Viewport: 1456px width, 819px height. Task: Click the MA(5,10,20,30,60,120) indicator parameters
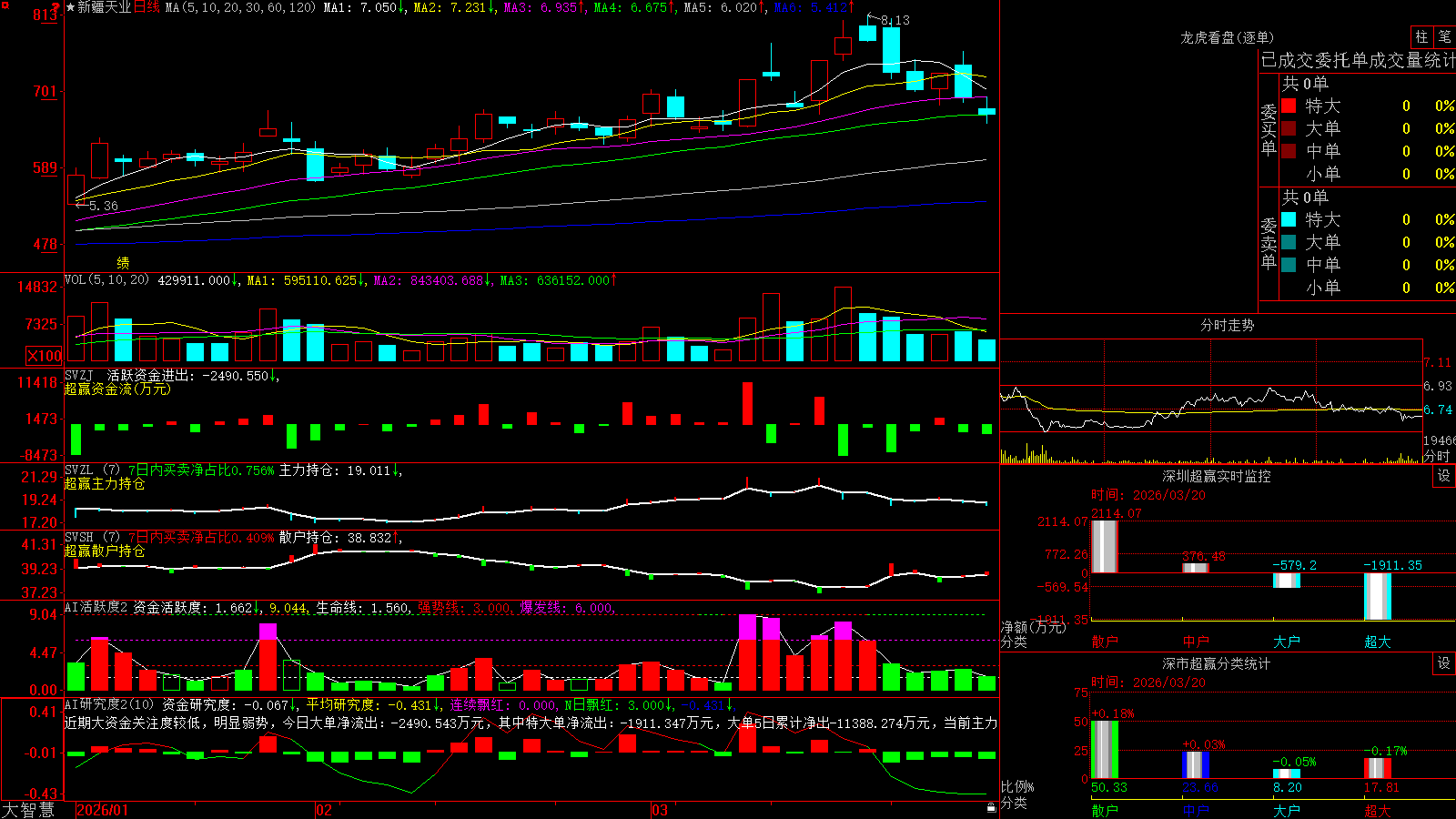240,7
